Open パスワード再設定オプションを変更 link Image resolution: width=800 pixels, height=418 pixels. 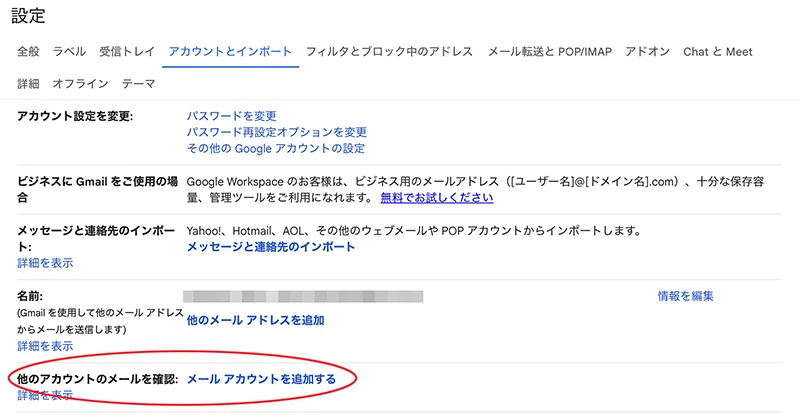click(277, 132)
